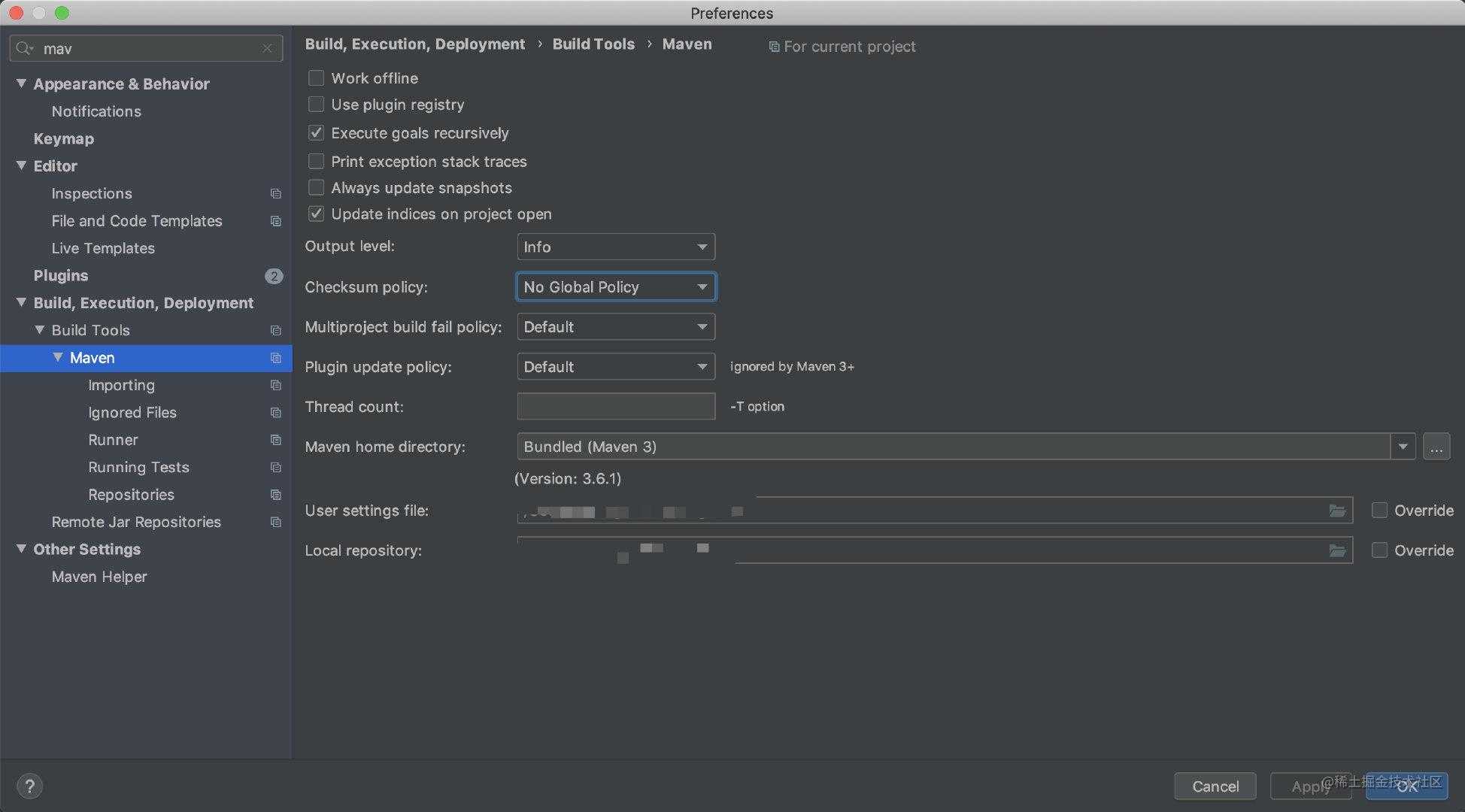Click the Maven tree item
The width and height of the screenshot is (1465, 812).
pyautogui.click(x=92, y=357)
